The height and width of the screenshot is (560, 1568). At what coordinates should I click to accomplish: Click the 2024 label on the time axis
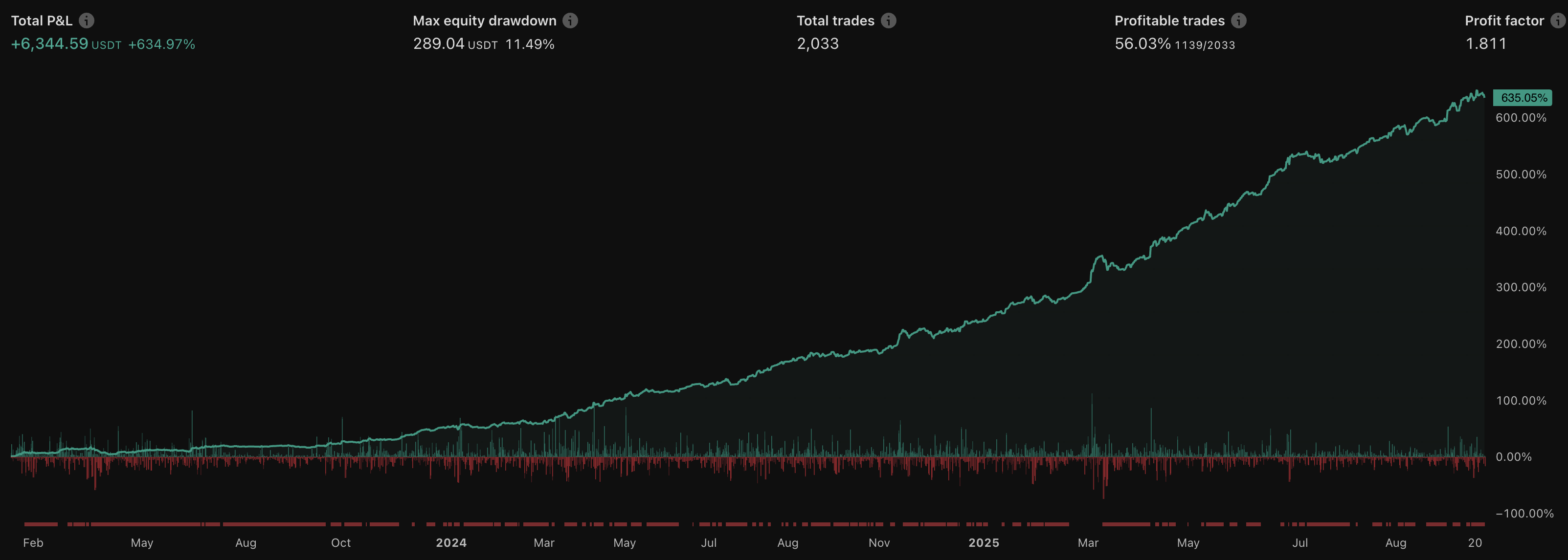pos(451,543)
